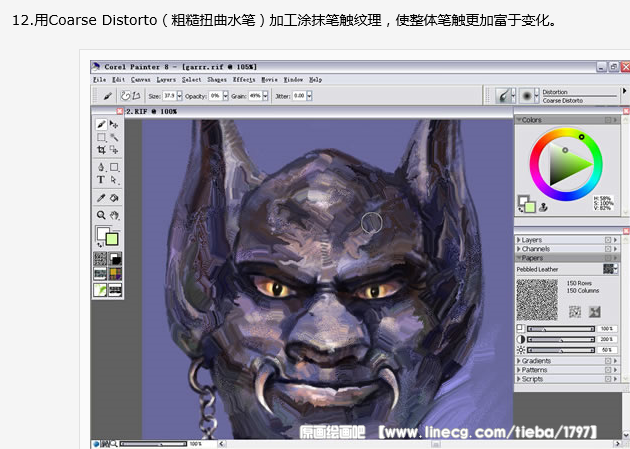
Task: Select the Magic Wand tool
Action: [x=114, y=137]
